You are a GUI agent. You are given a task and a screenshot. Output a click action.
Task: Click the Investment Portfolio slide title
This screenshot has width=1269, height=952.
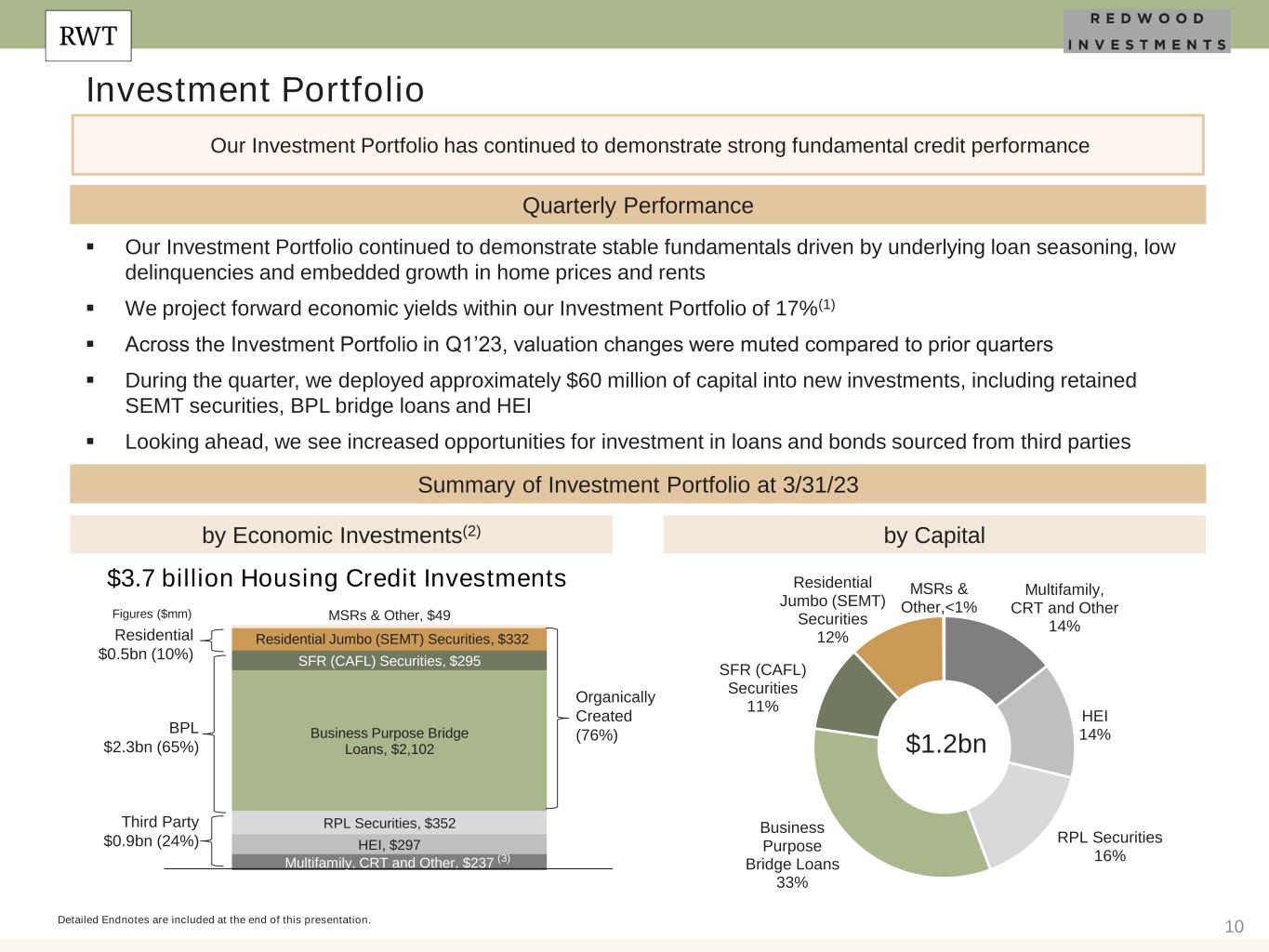coord(255,90)
